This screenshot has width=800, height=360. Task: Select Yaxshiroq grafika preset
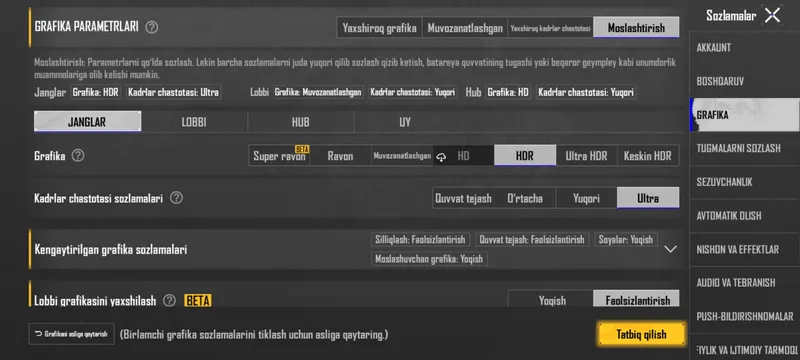[380, 28]
